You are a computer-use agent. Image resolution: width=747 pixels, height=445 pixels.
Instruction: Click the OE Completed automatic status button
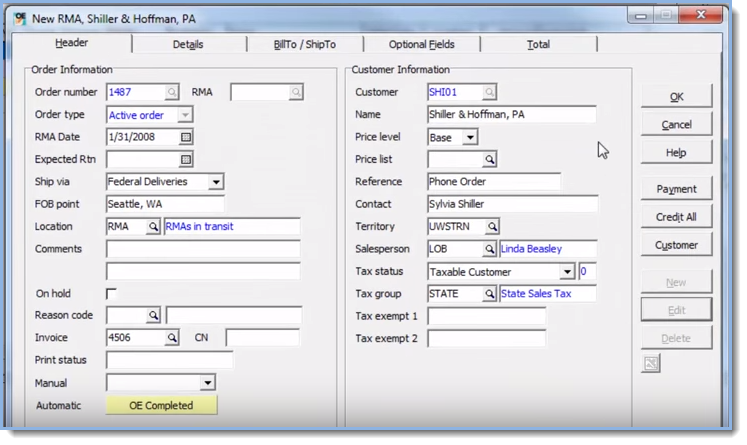click(162, 405)
